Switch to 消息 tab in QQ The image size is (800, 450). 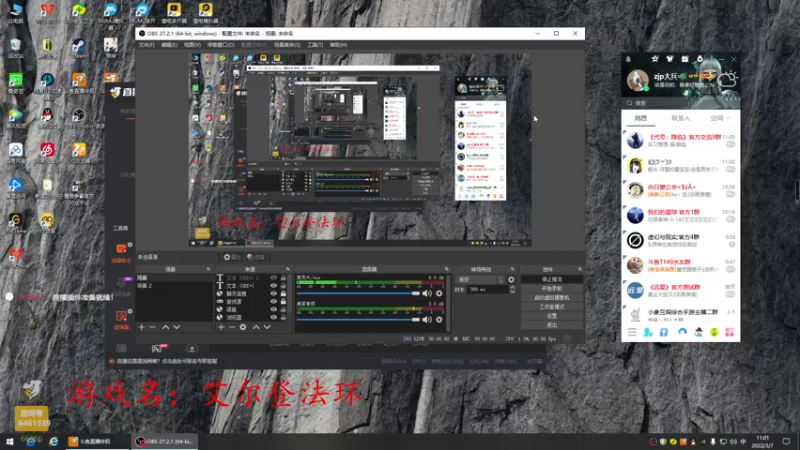(640, 118)
